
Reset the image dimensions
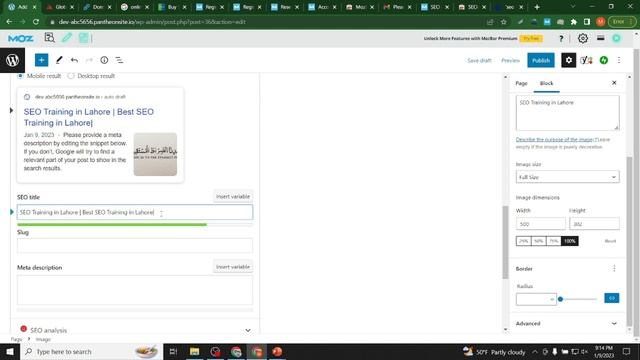point(610,241)
